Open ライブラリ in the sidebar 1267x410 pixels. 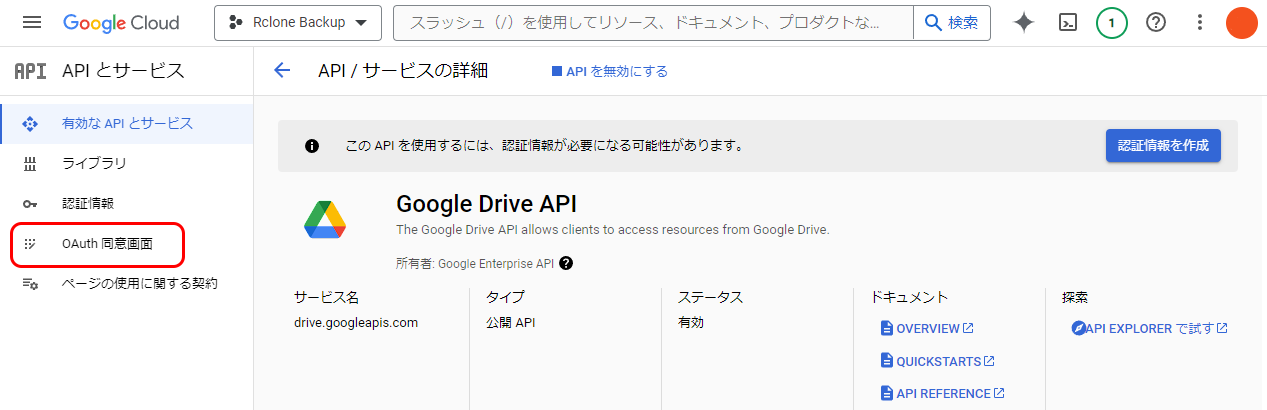127,163
